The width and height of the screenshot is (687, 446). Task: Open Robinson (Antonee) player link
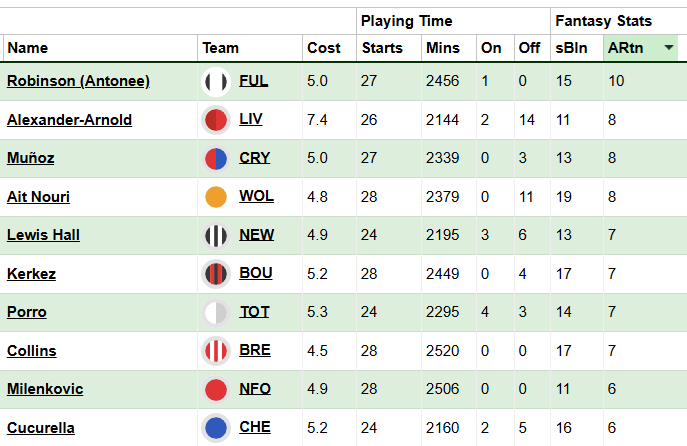coord(78,81)
